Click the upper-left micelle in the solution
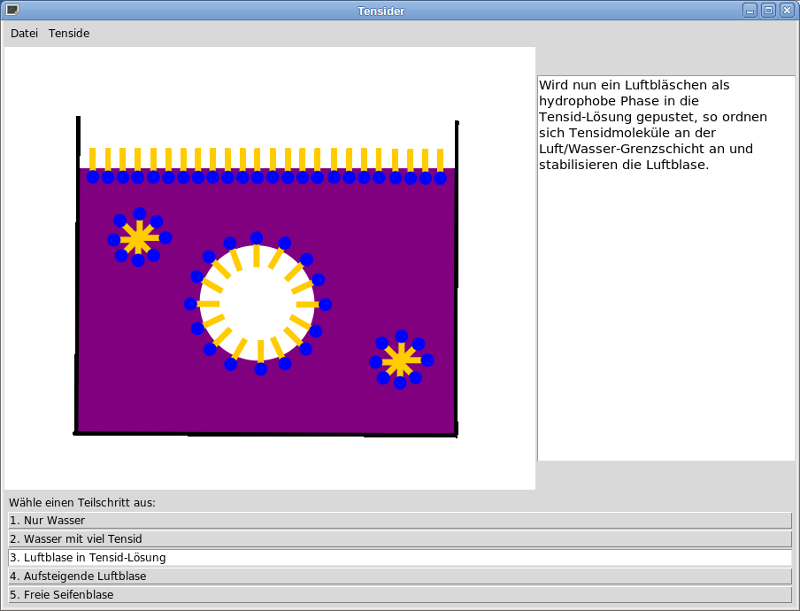 pos(139,238)
